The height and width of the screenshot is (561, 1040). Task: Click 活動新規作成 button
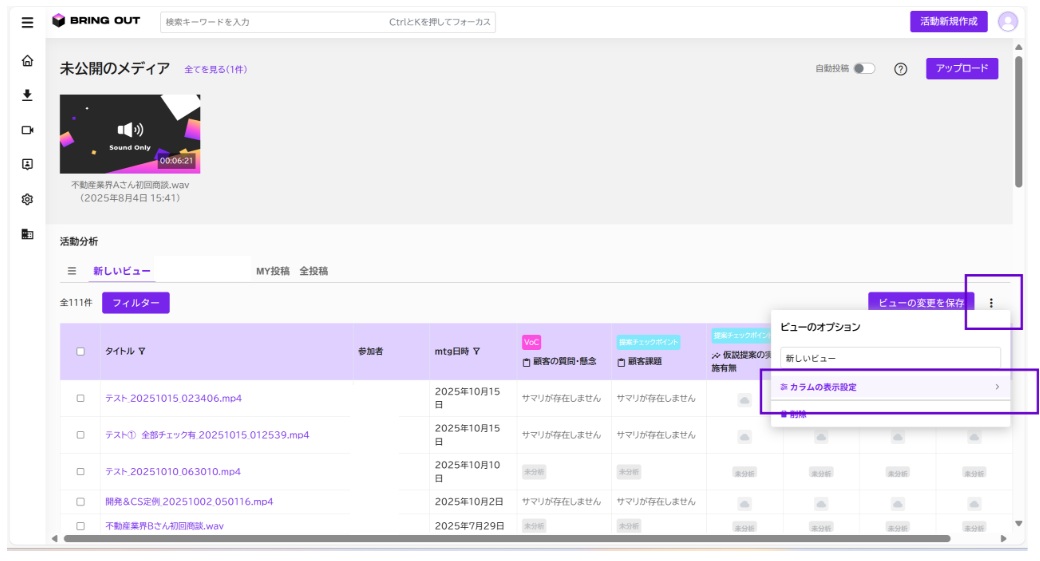point(948,21)
